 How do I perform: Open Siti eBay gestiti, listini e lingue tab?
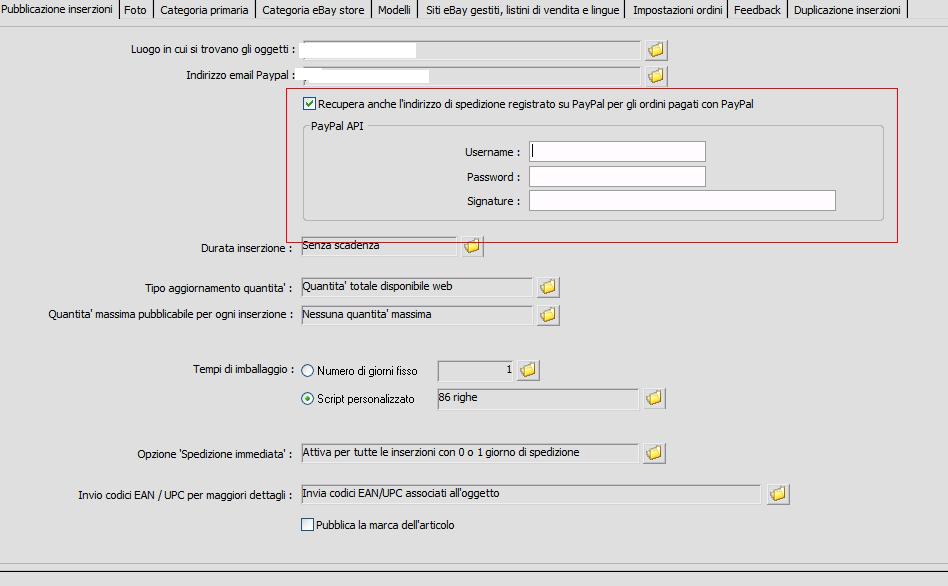522,10
